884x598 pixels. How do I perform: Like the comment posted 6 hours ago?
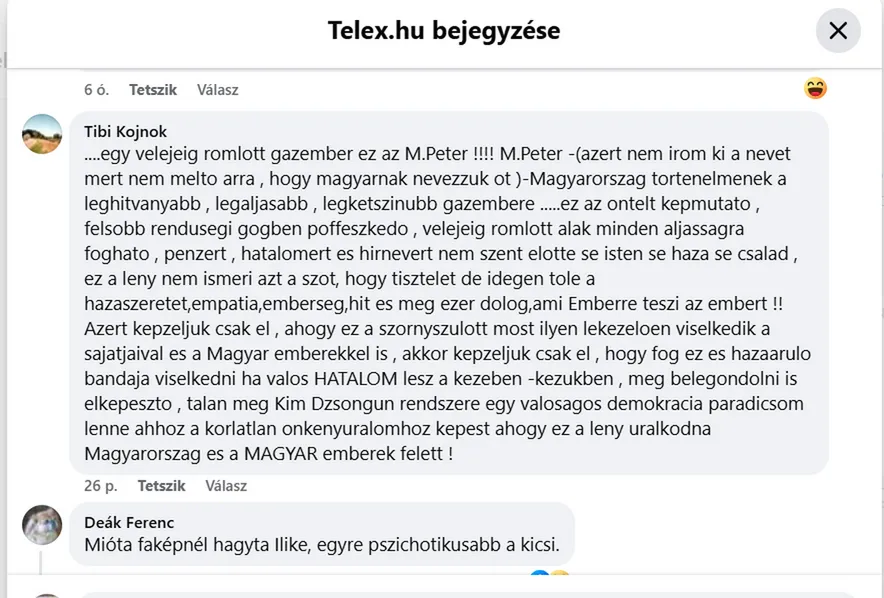(153, 90)
